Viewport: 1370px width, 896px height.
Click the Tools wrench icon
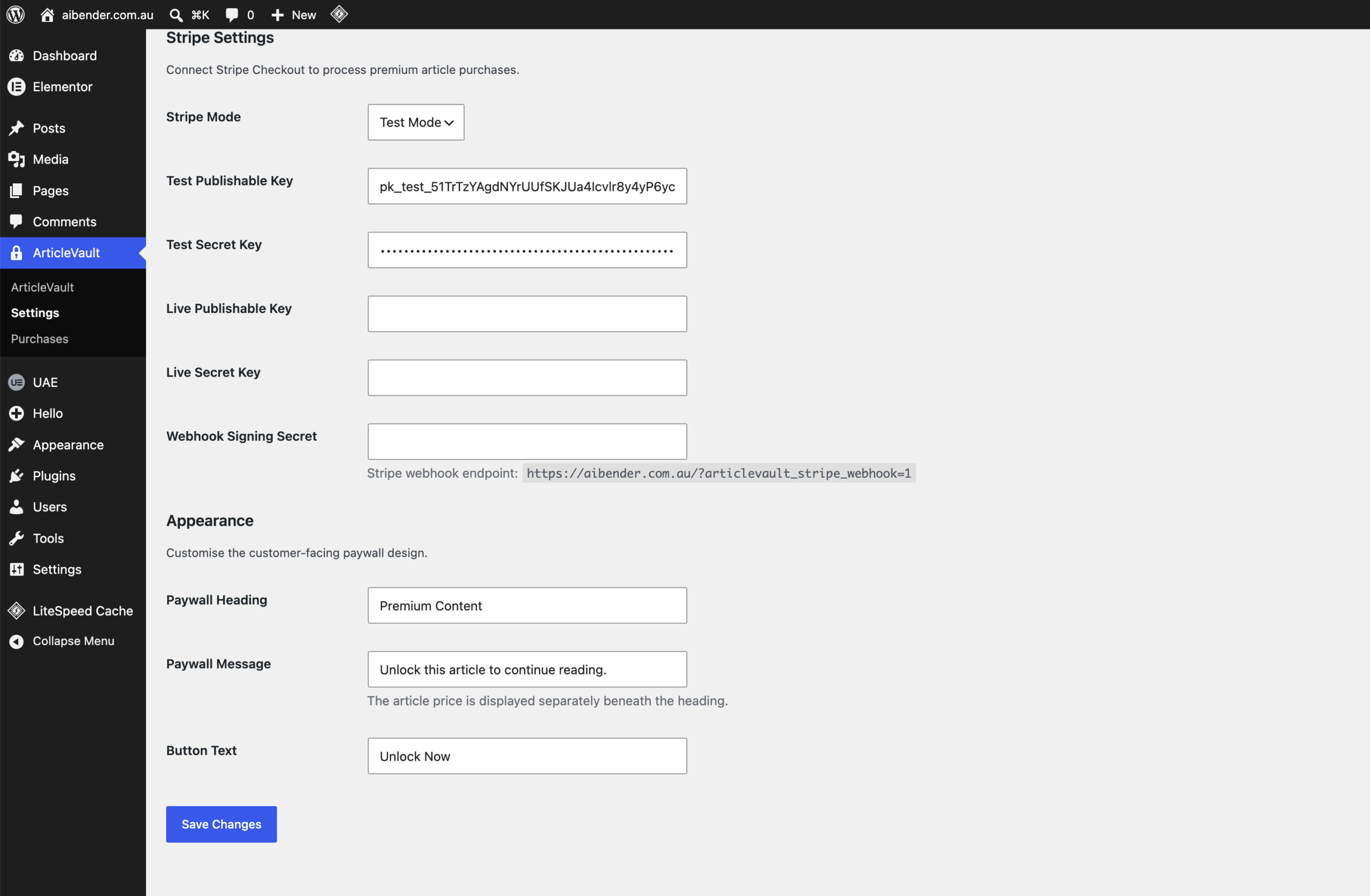(17, 538)
